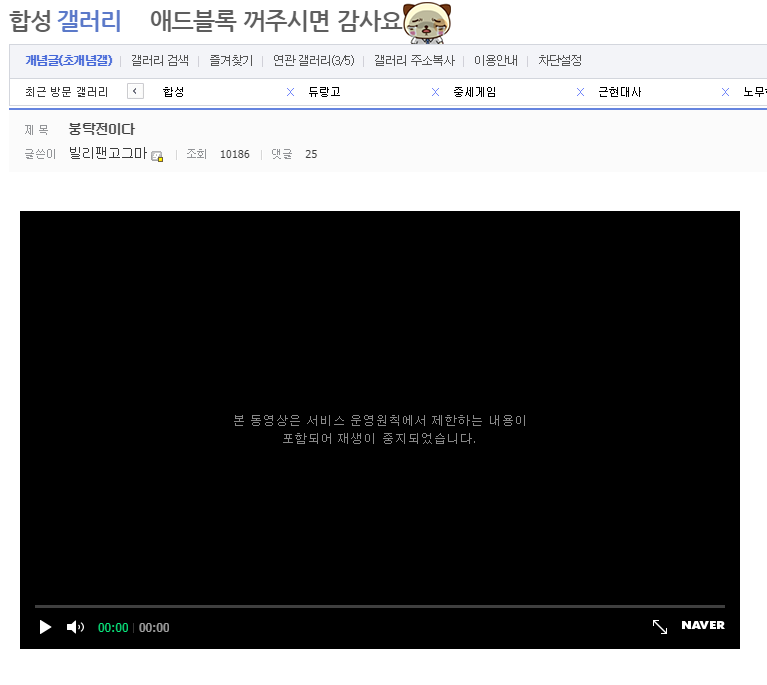Open 차단설정 settings
The image size is (767, 685).
coord(560,60)
